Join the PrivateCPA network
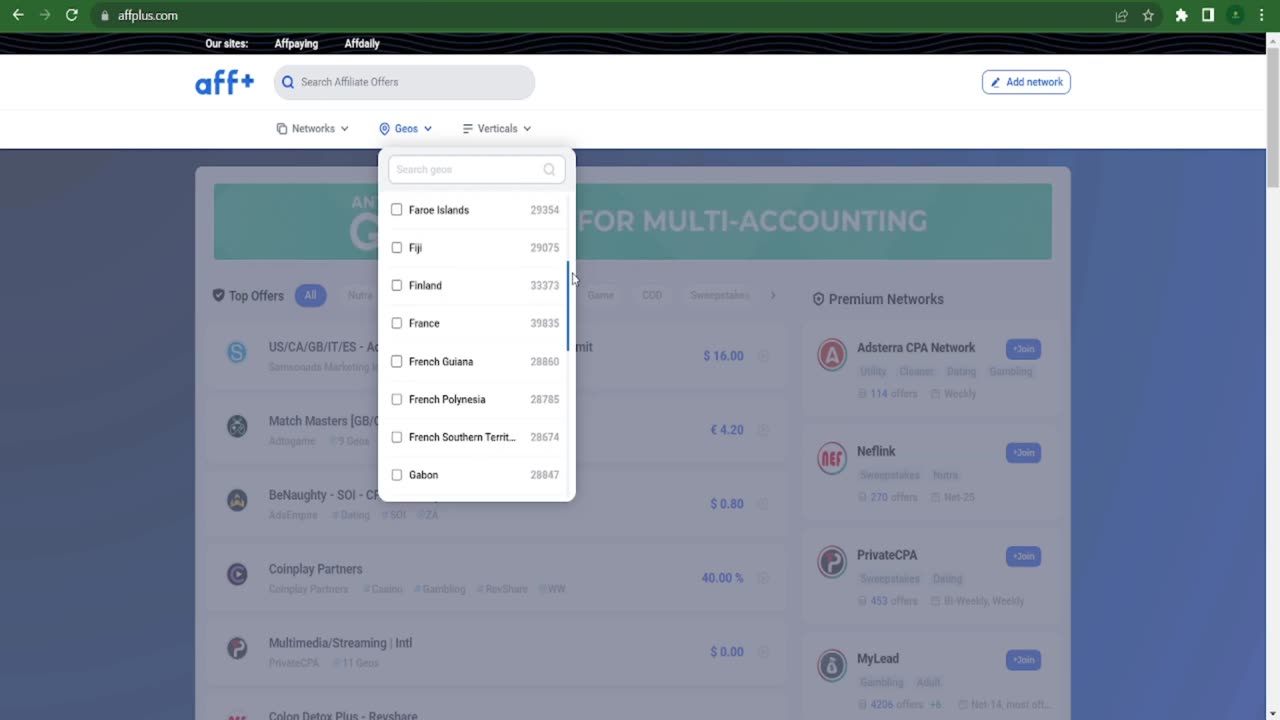The image size is (1280, 720). click(x=1023, y=556)
